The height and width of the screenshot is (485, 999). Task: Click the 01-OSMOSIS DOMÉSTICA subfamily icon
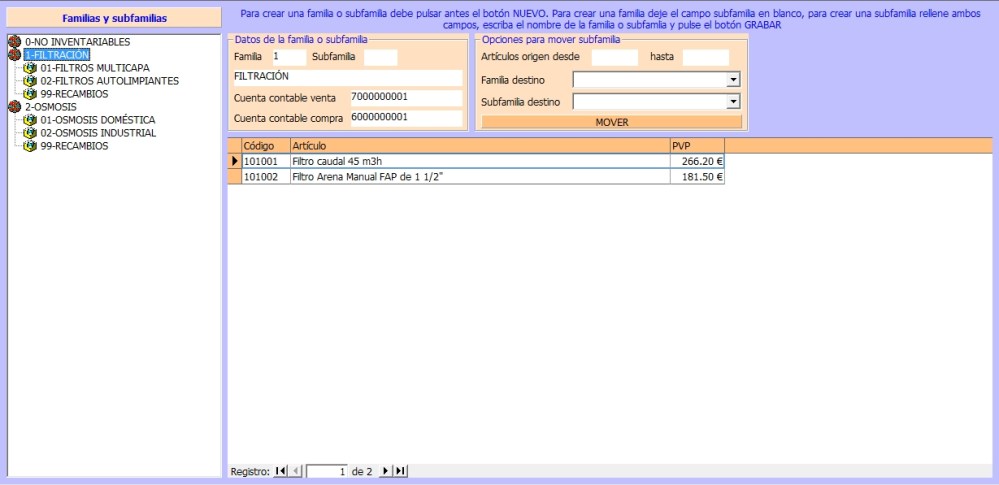coord(30,120)
